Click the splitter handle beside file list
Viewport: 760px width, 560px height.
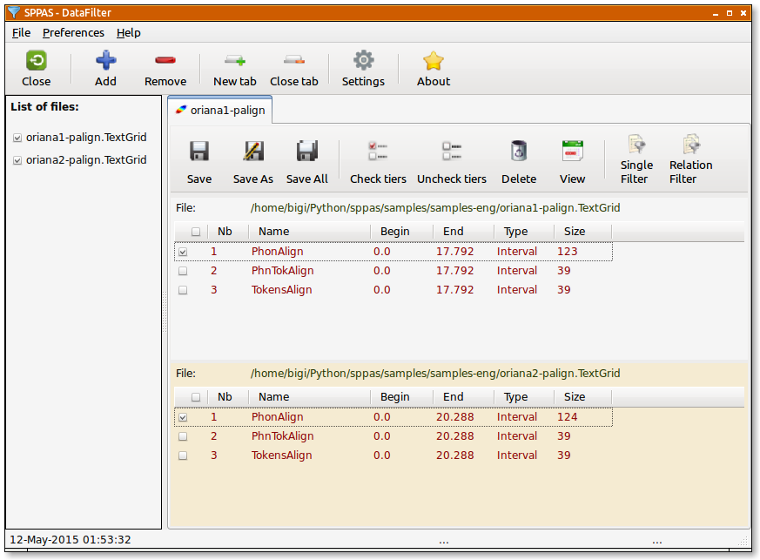coord(165,312)
